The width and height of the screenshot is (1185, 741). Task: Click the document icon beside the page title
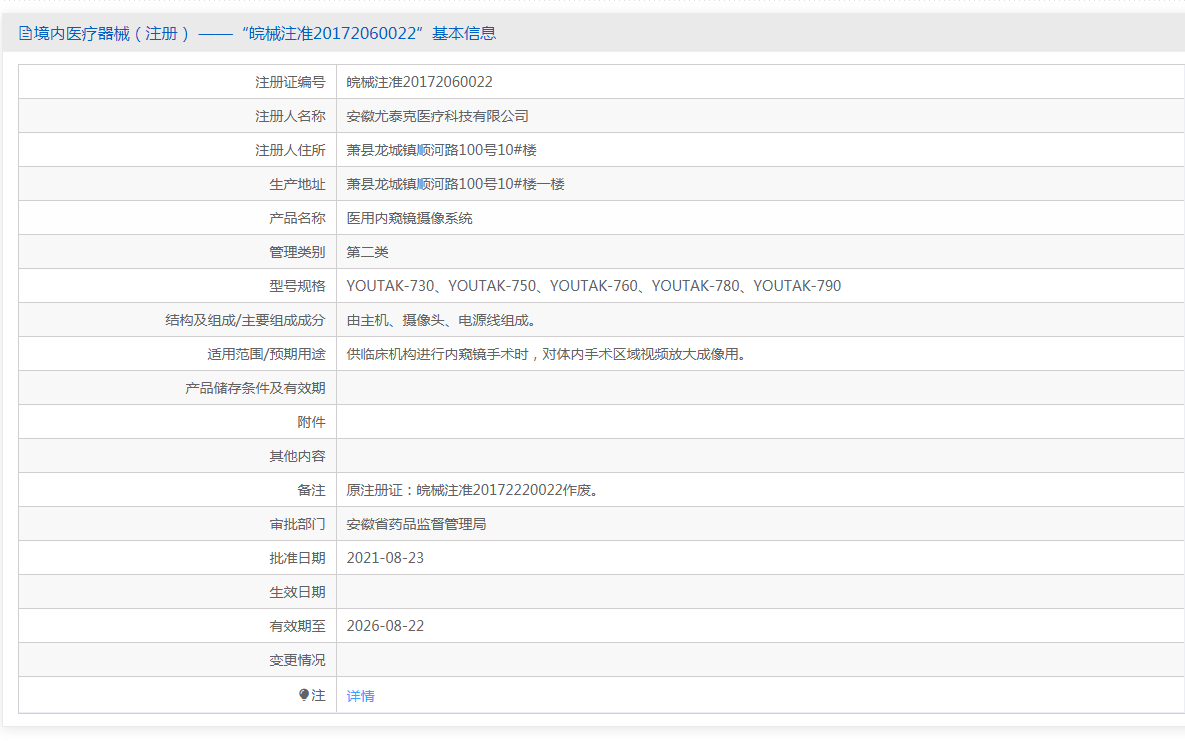coord(25,33)
